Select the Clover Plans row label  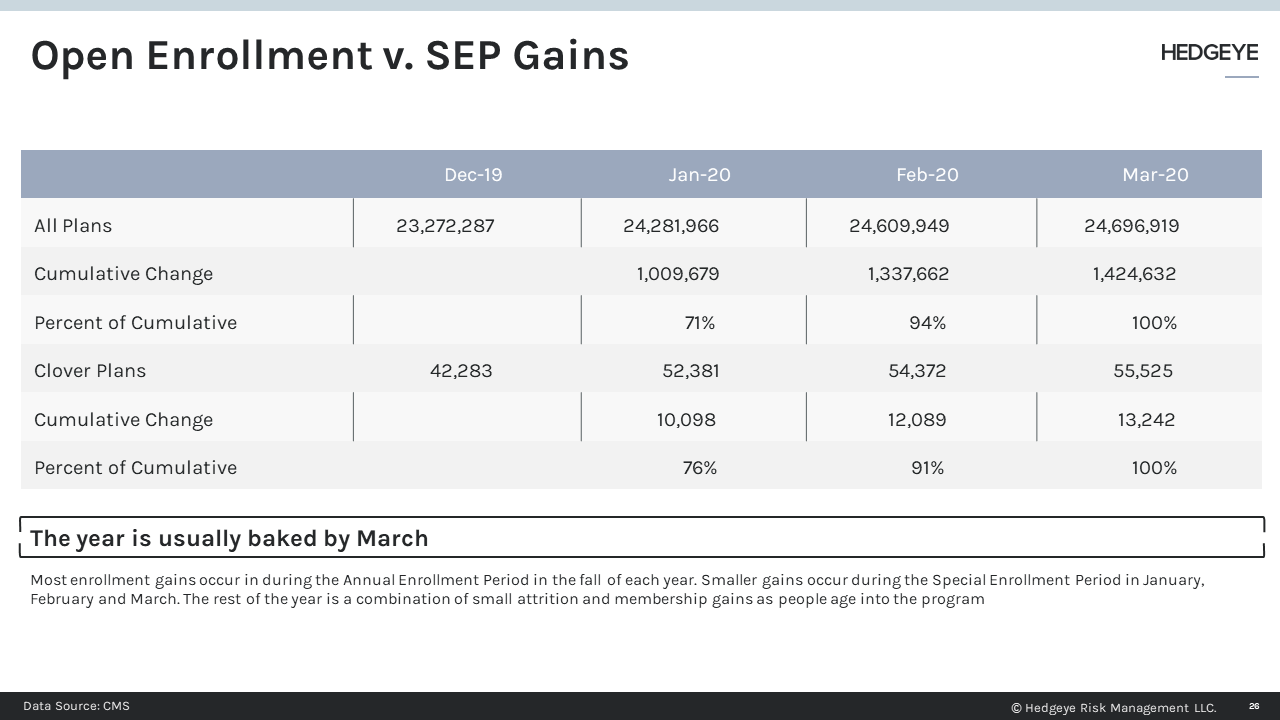click(x=90, y=370)
